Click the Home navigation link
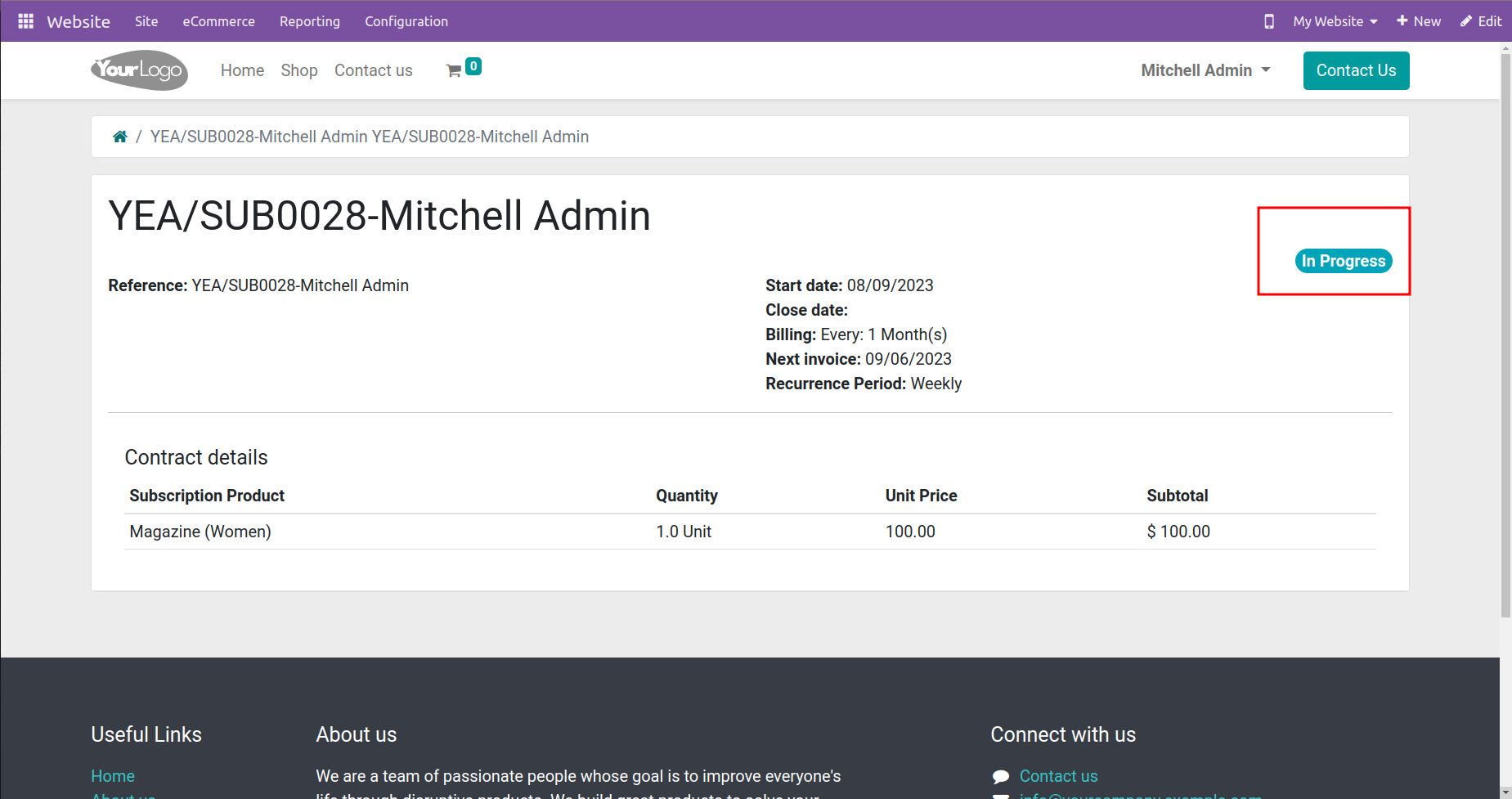 [242, 70]
